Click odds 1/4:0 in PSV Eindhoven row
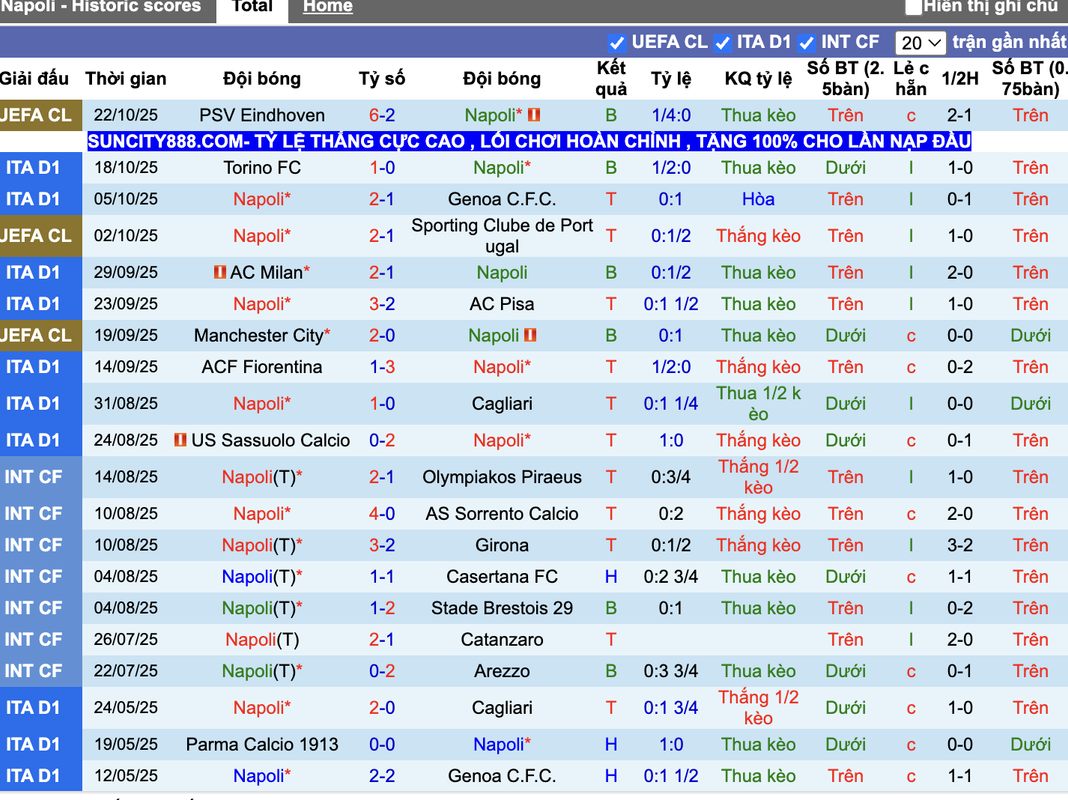This screenshot has width=1068, height=800. [x=671, y=115]
